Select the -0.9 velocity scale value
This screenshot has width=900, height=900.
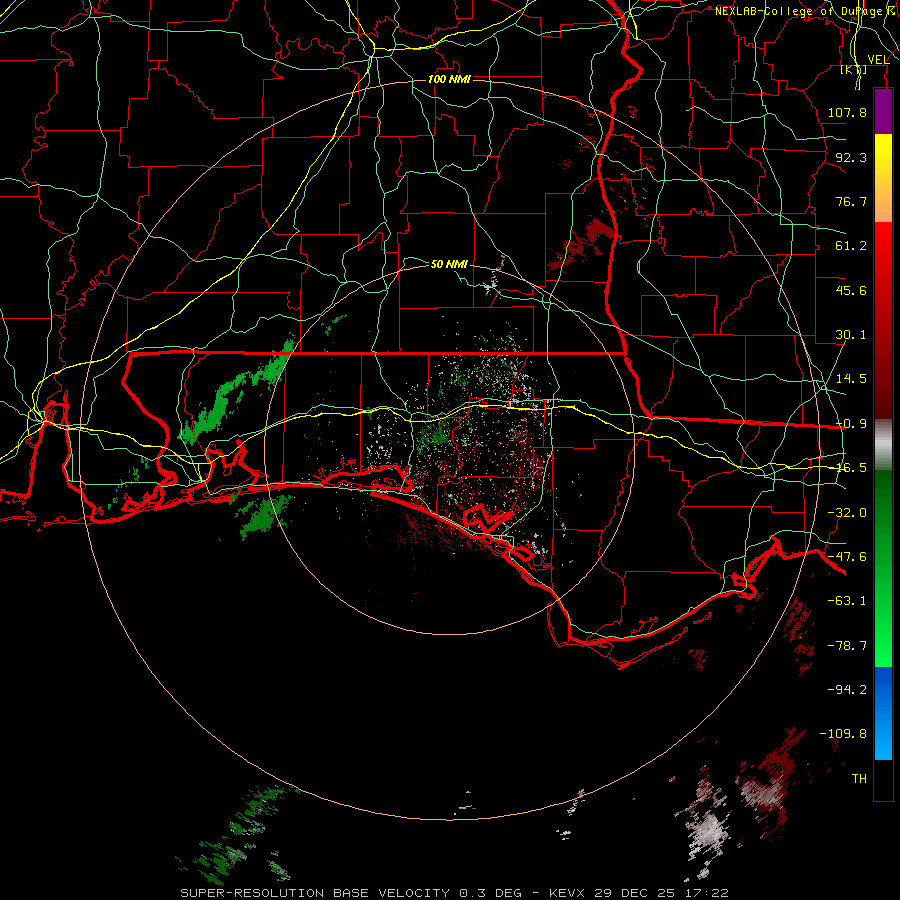[851, 424]
